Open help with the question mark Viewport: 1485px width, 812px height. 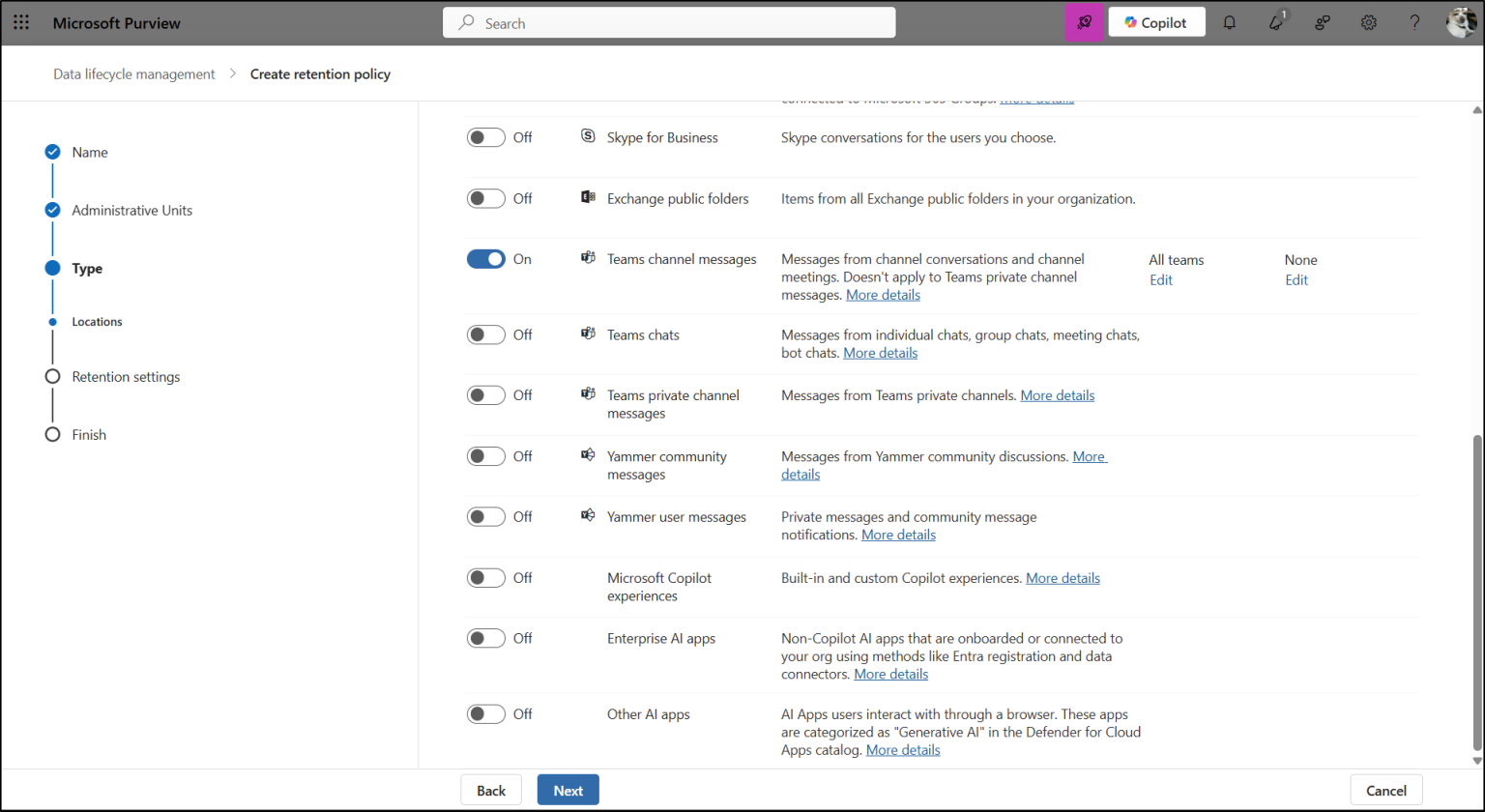click(x=1414, y=21)
